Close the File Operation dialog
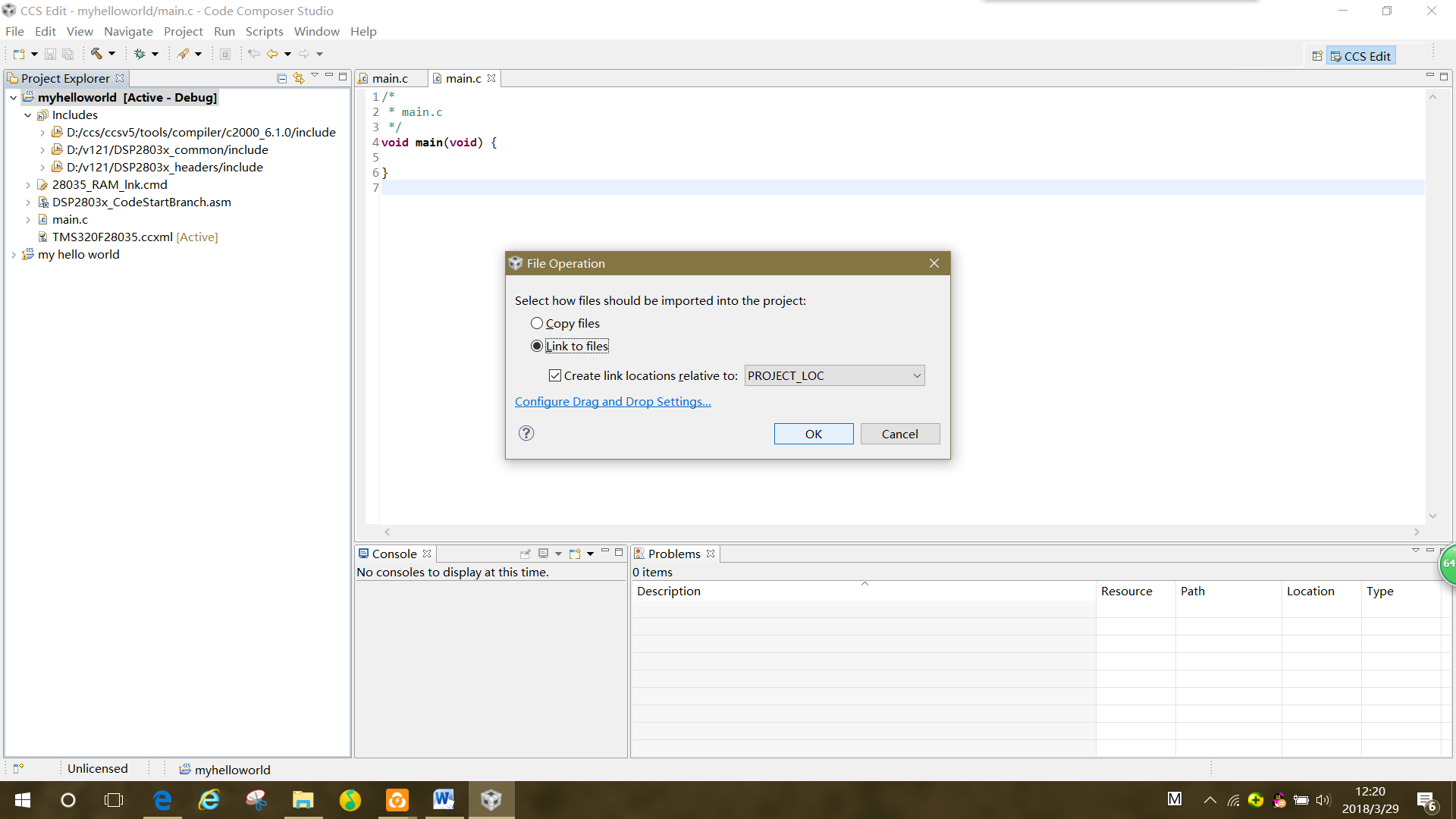 coord(934,263)
